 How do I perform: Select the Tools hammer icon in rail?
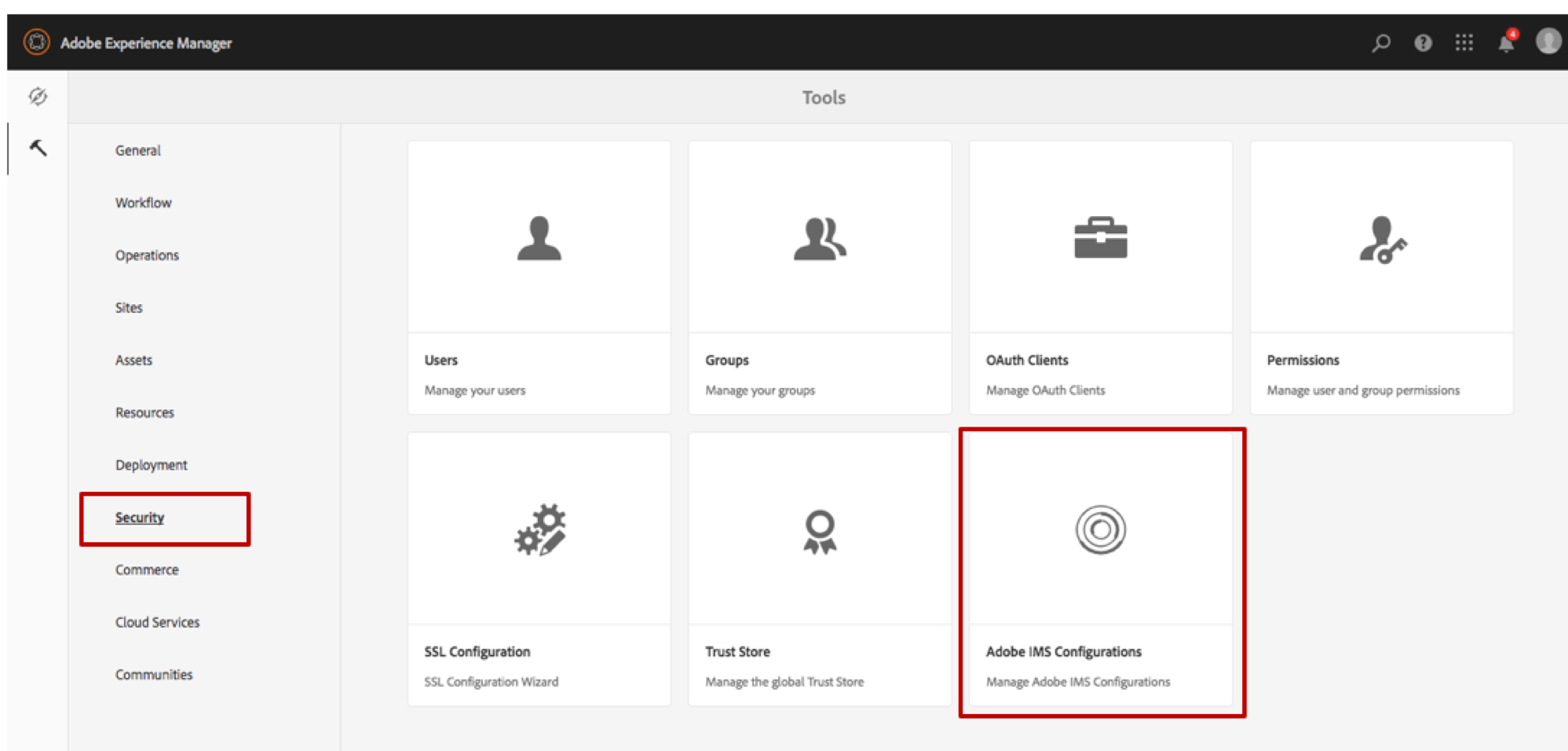(x=38, y=148)
